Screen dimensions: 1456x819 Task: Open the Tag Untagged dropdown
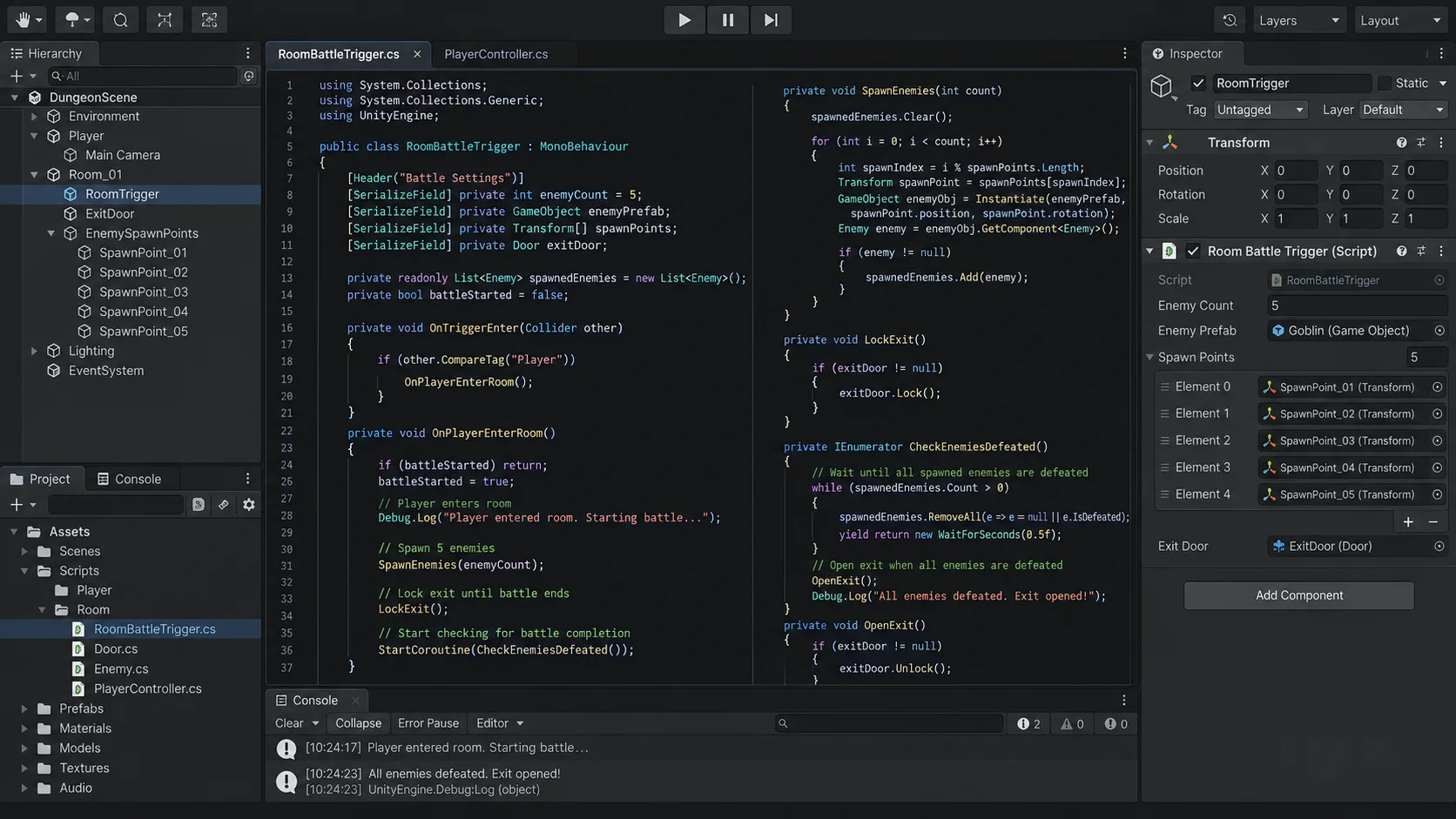tap(1259, 110)
